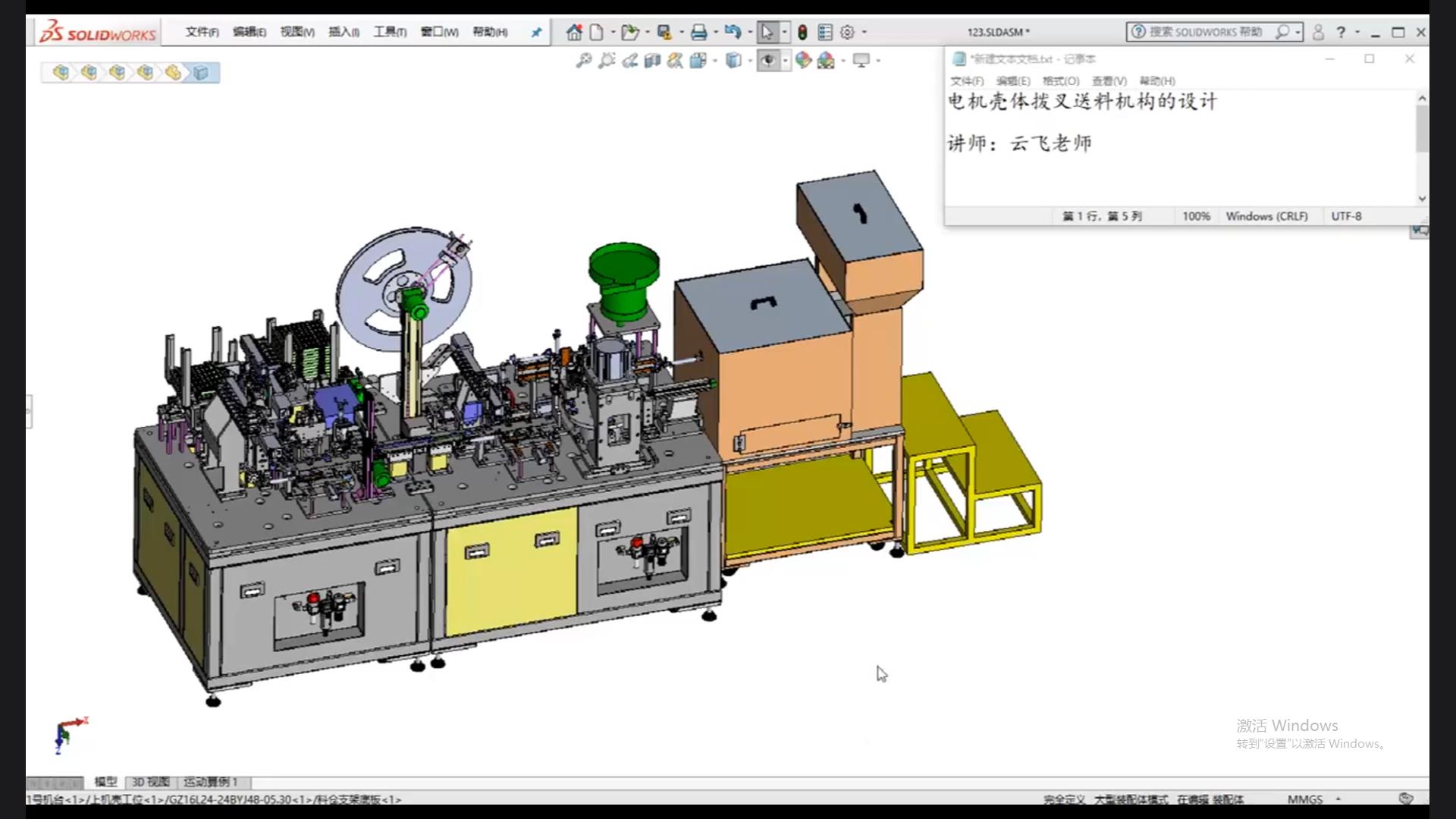1456x819 pixels.
Task: Expand the Open file dropdown arrow
Action: (x=647, y=32)
